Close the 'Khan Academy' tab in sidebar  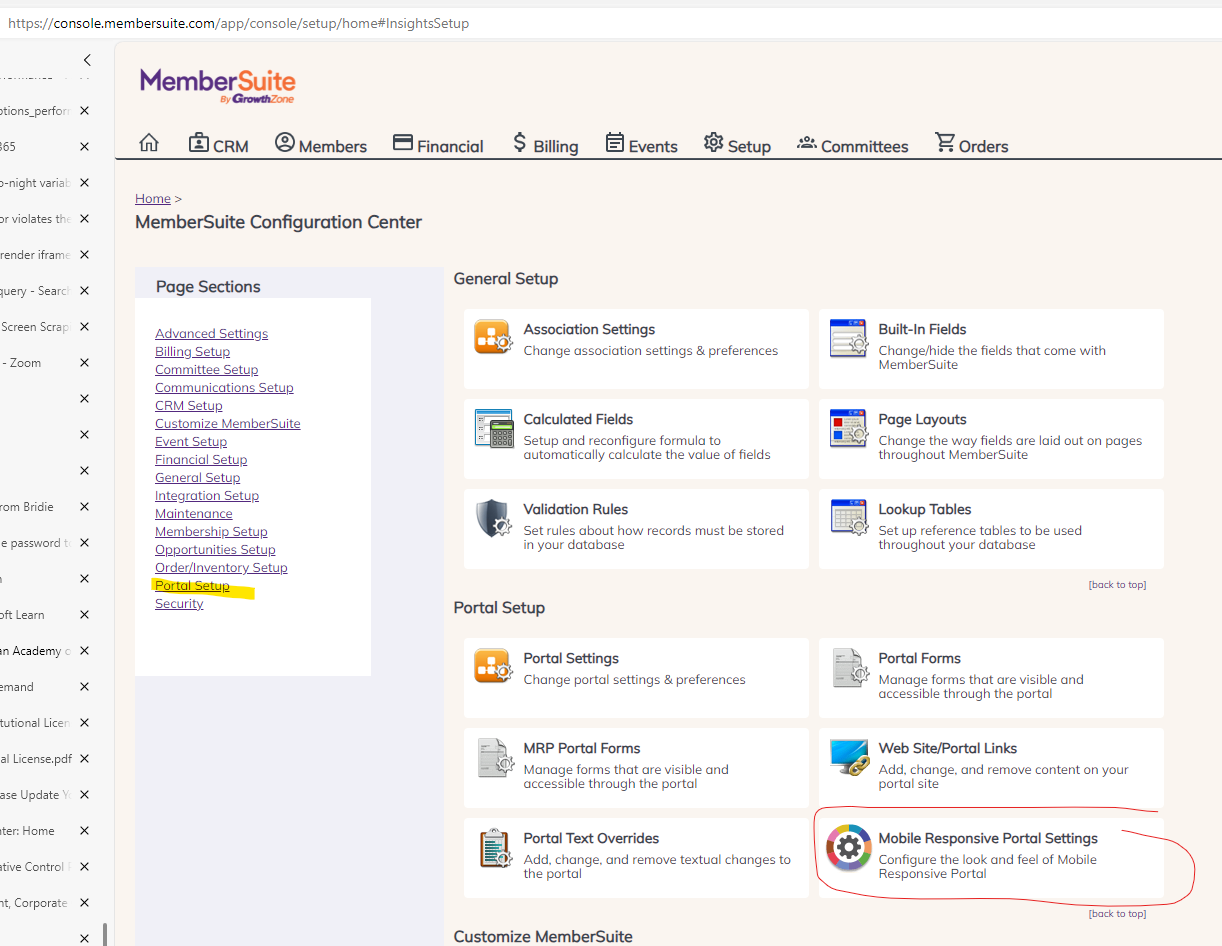(85, 651)
